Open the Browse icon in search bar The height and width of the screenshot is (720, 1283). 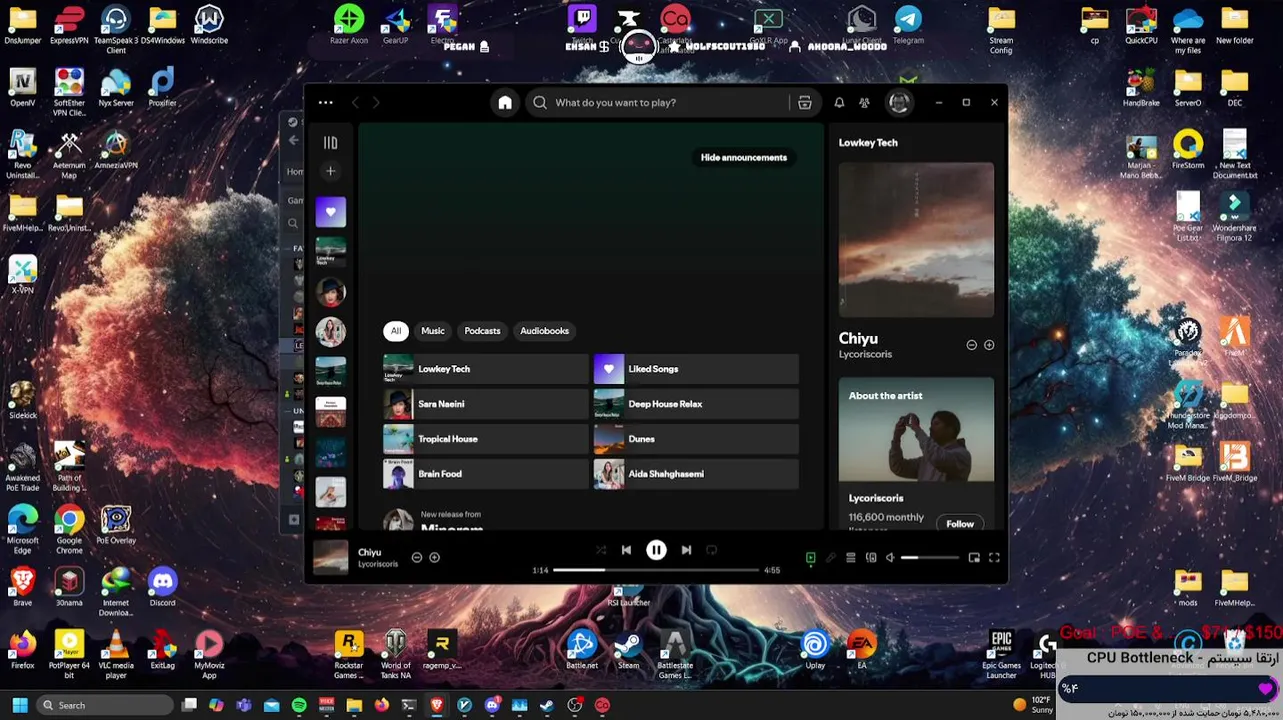click(x=804, y=102)
